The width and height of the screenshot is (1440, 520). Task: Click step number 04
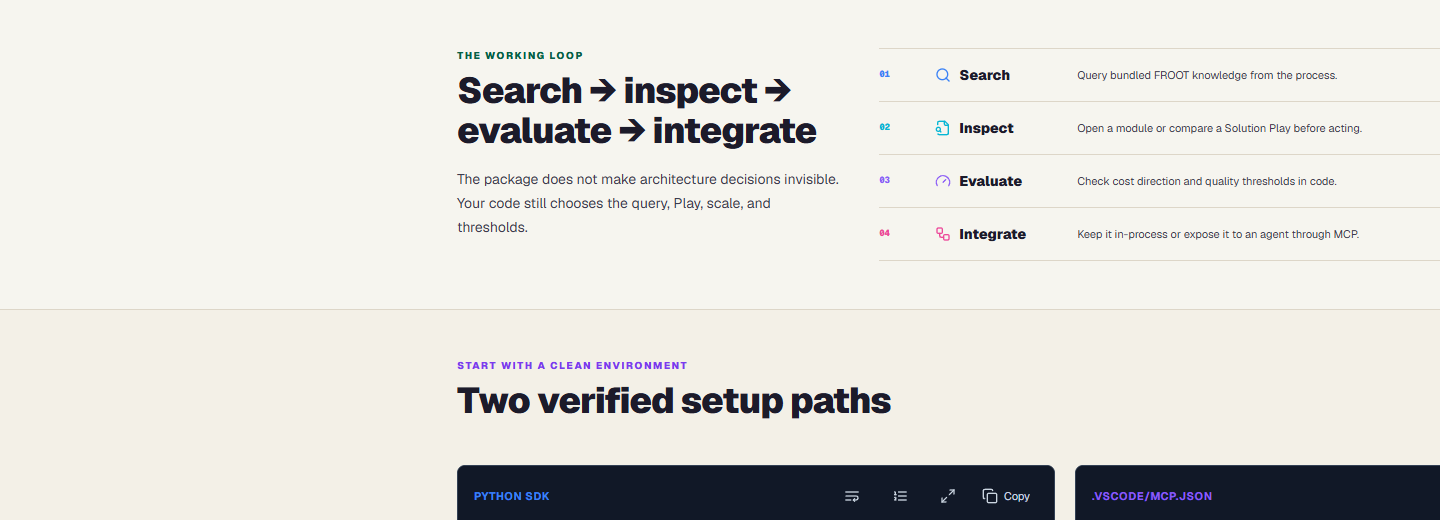click(x=884, y=233)
